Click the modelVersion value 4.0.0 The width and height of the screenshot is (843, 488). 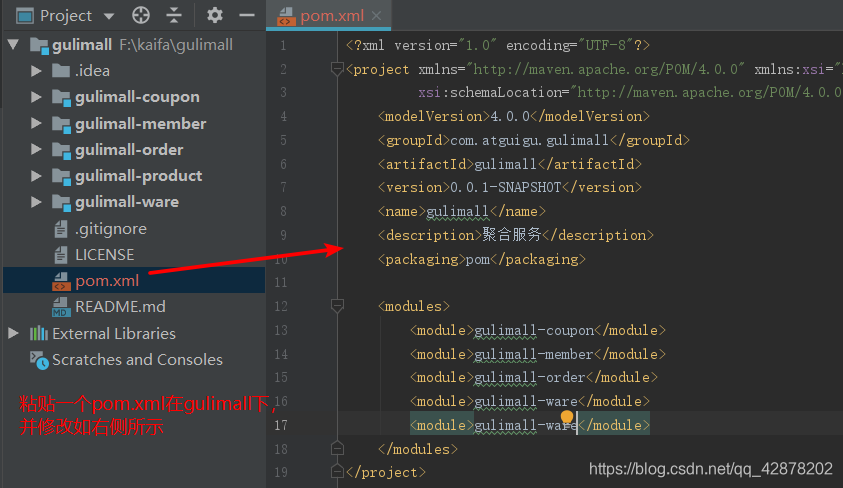click(x=510, y=117)
